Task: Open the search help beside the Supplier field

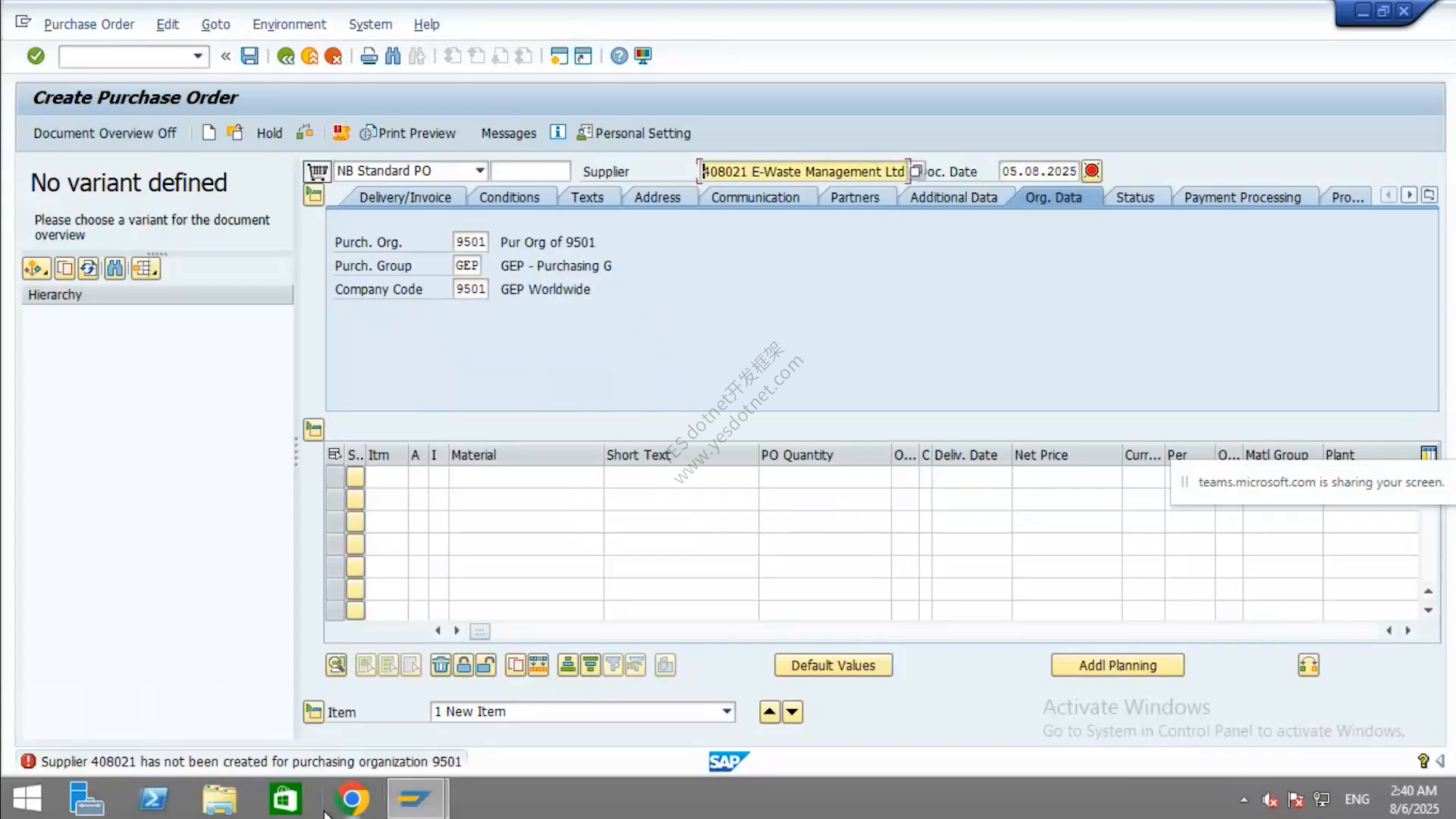Action: pos(916,171)
